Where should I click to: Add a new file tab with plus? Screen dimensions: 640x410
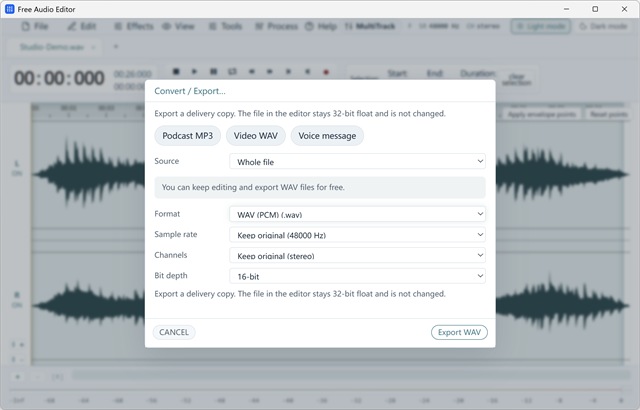coord(116,47)
